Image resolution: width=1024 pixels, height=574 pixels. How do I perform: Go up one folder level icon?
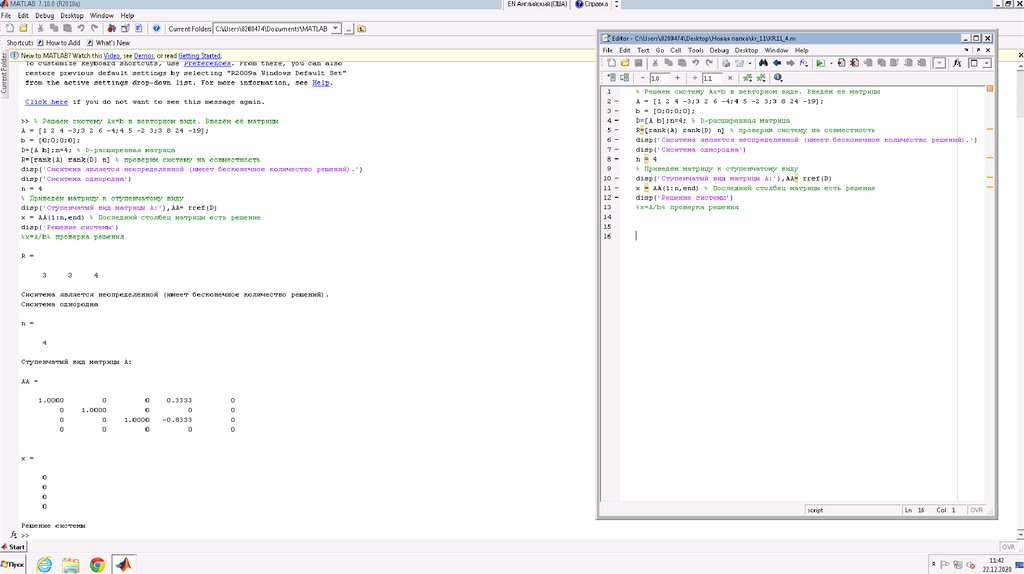pyautogui.click(x=361, y=29)
